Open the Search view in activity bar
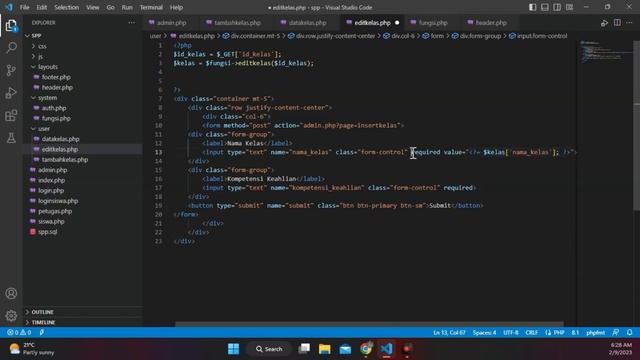 [x=11, y=48]
